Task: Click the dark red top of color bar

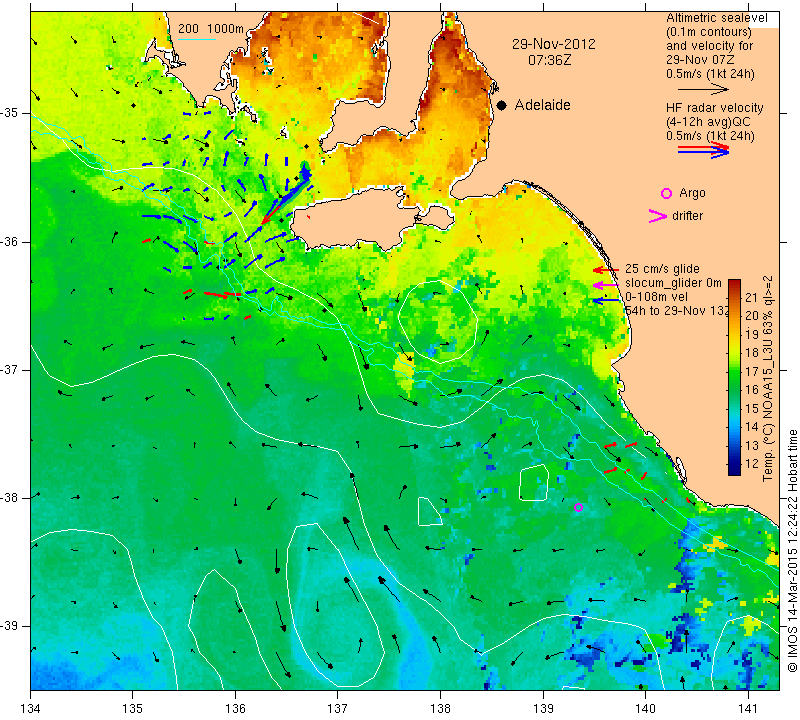Action: [x=734, y=284]
